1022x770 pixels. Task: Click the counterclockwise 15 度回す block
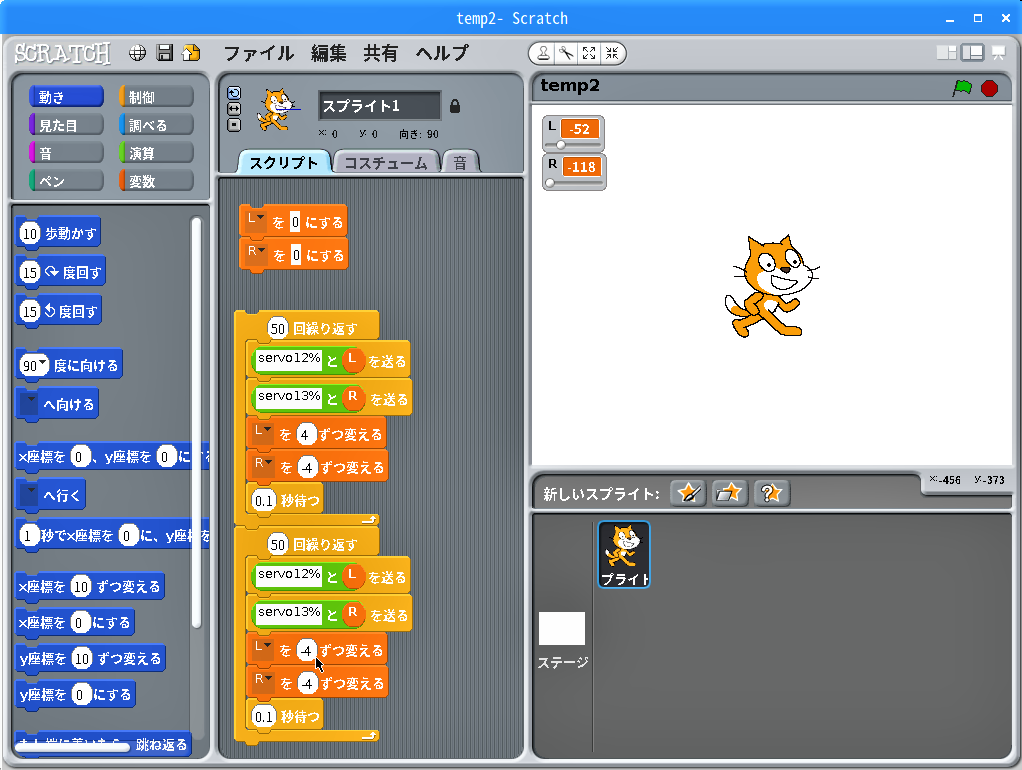coord(59,311)
